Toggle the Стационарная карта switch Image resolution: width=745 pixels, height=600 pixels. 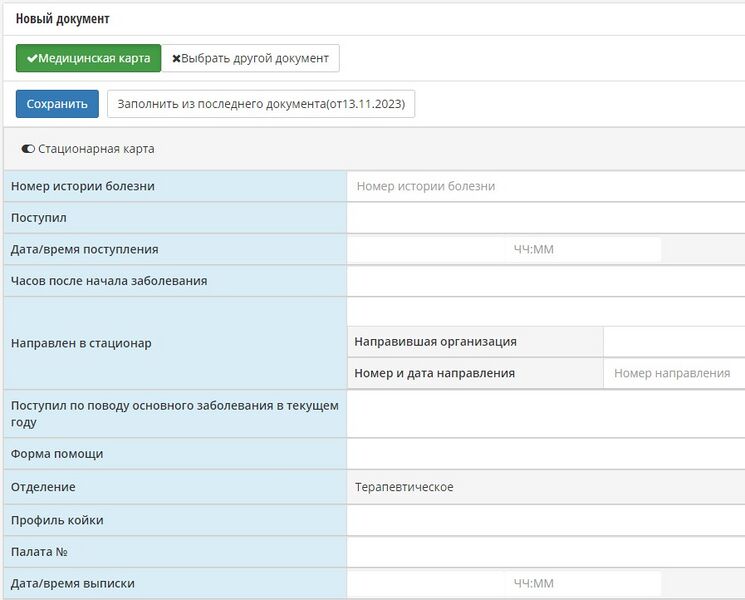point(28,149)
